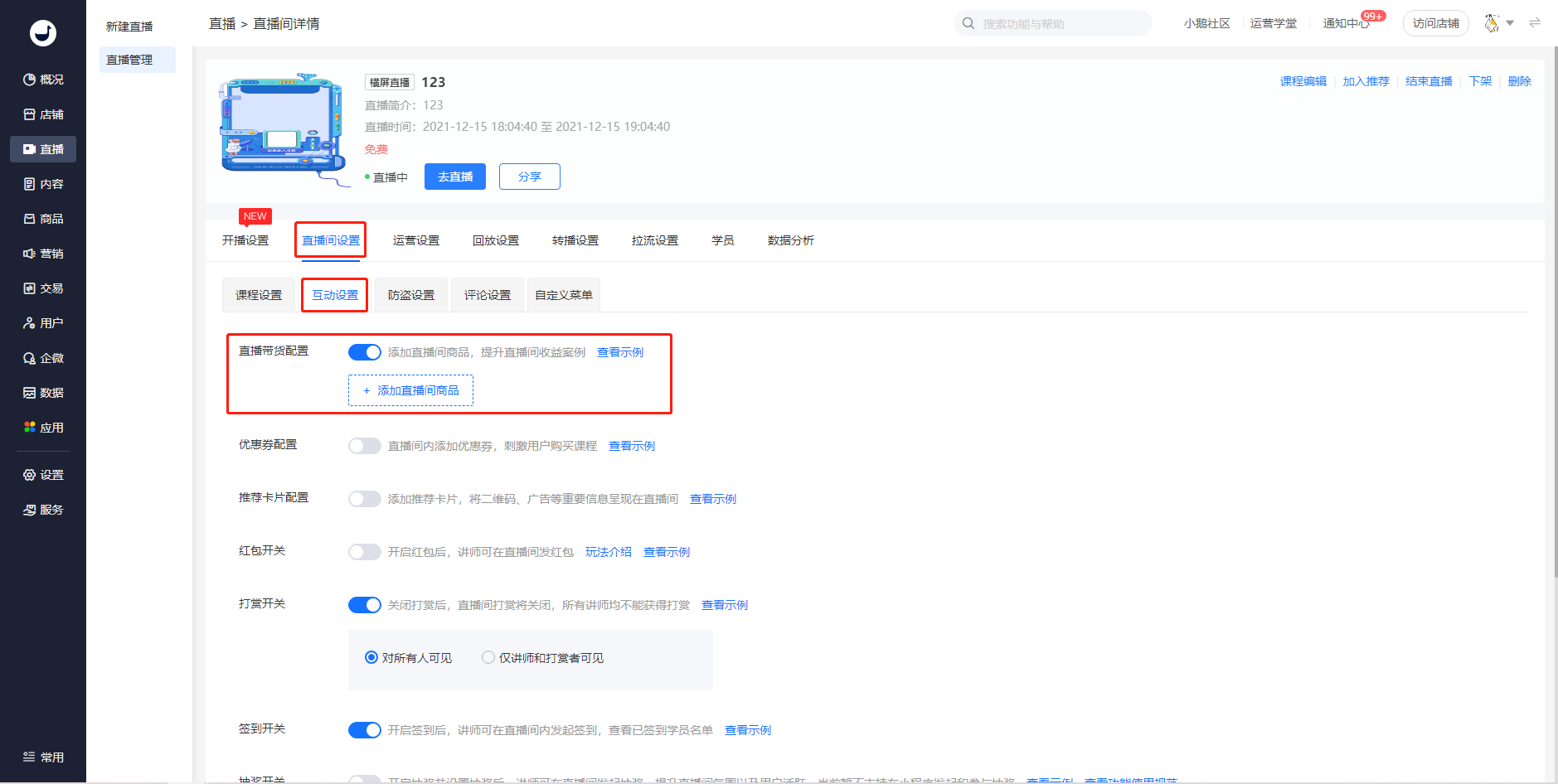
Task: Click the 去直播 button
Action: coord(455,177)
